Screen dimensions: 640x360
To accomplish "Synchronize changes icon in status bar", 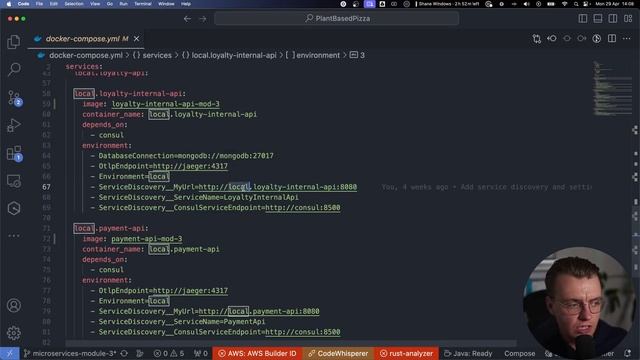I will pyautogui.click(x=124, y=353).
